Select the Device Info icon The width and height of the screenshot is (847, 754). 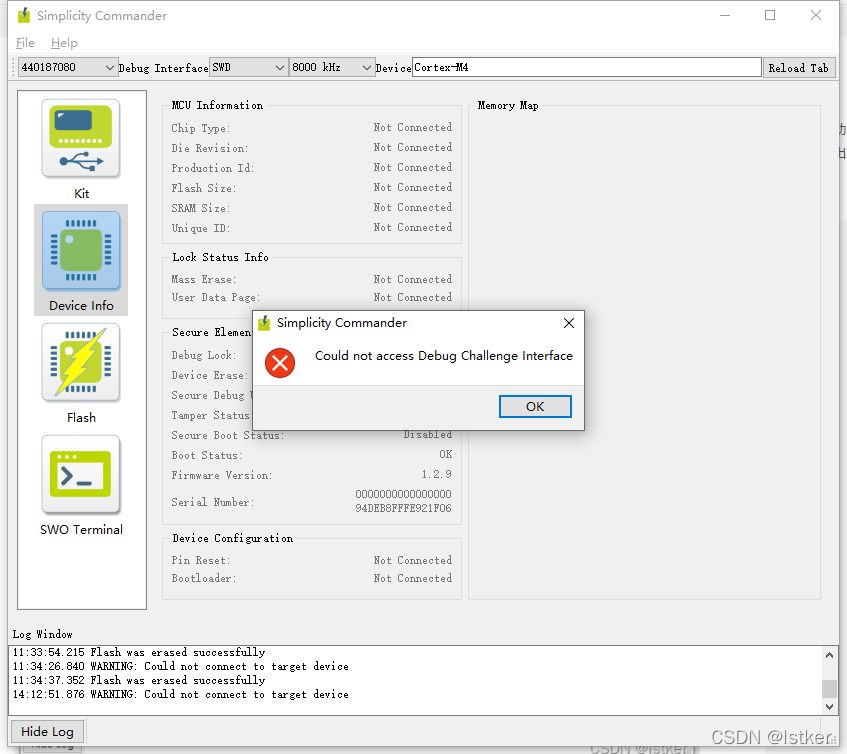point(81,251)
